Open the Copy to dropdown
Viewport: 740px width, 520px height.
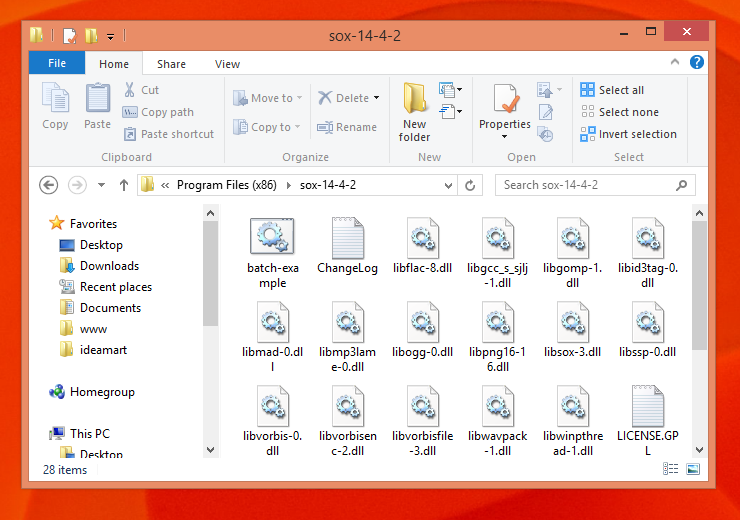[267, 127]
